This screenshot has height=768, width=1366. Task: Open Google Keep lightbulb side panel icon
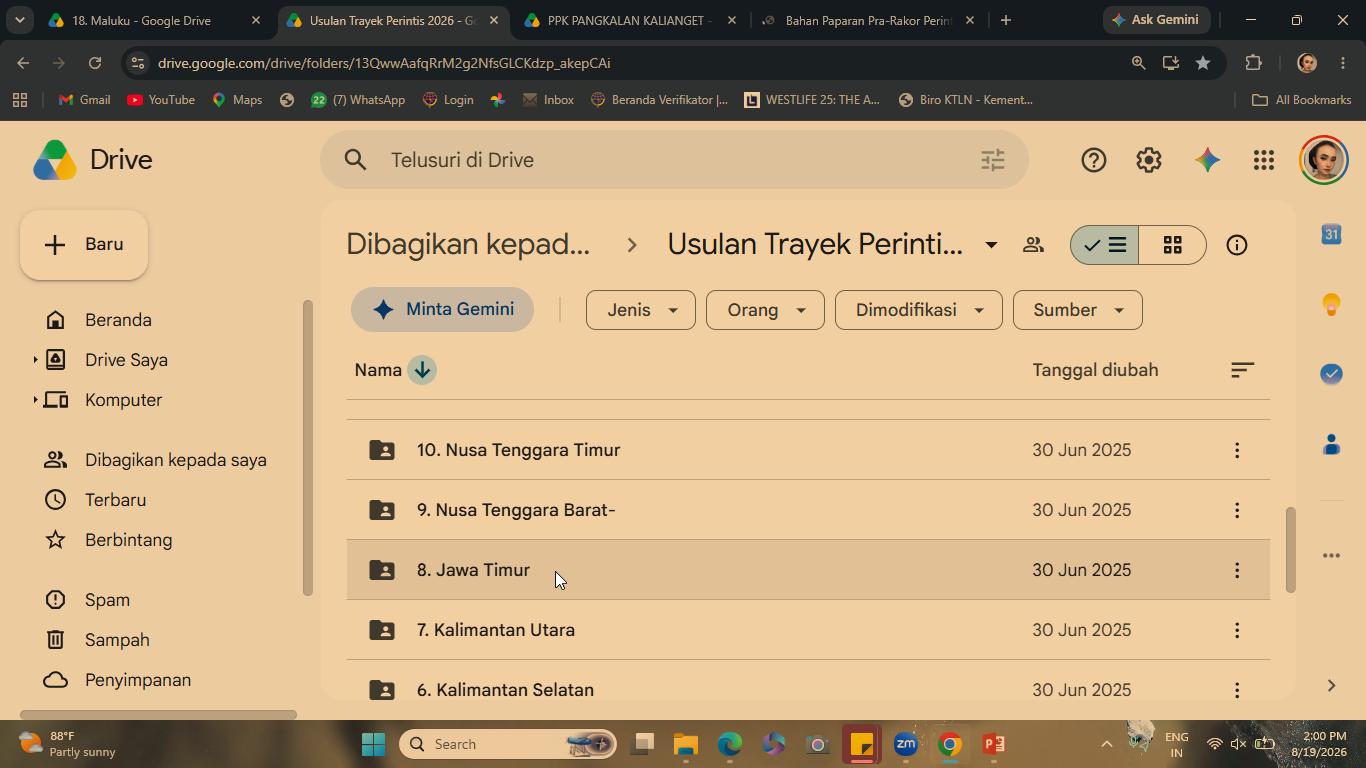coord(1331,304)
